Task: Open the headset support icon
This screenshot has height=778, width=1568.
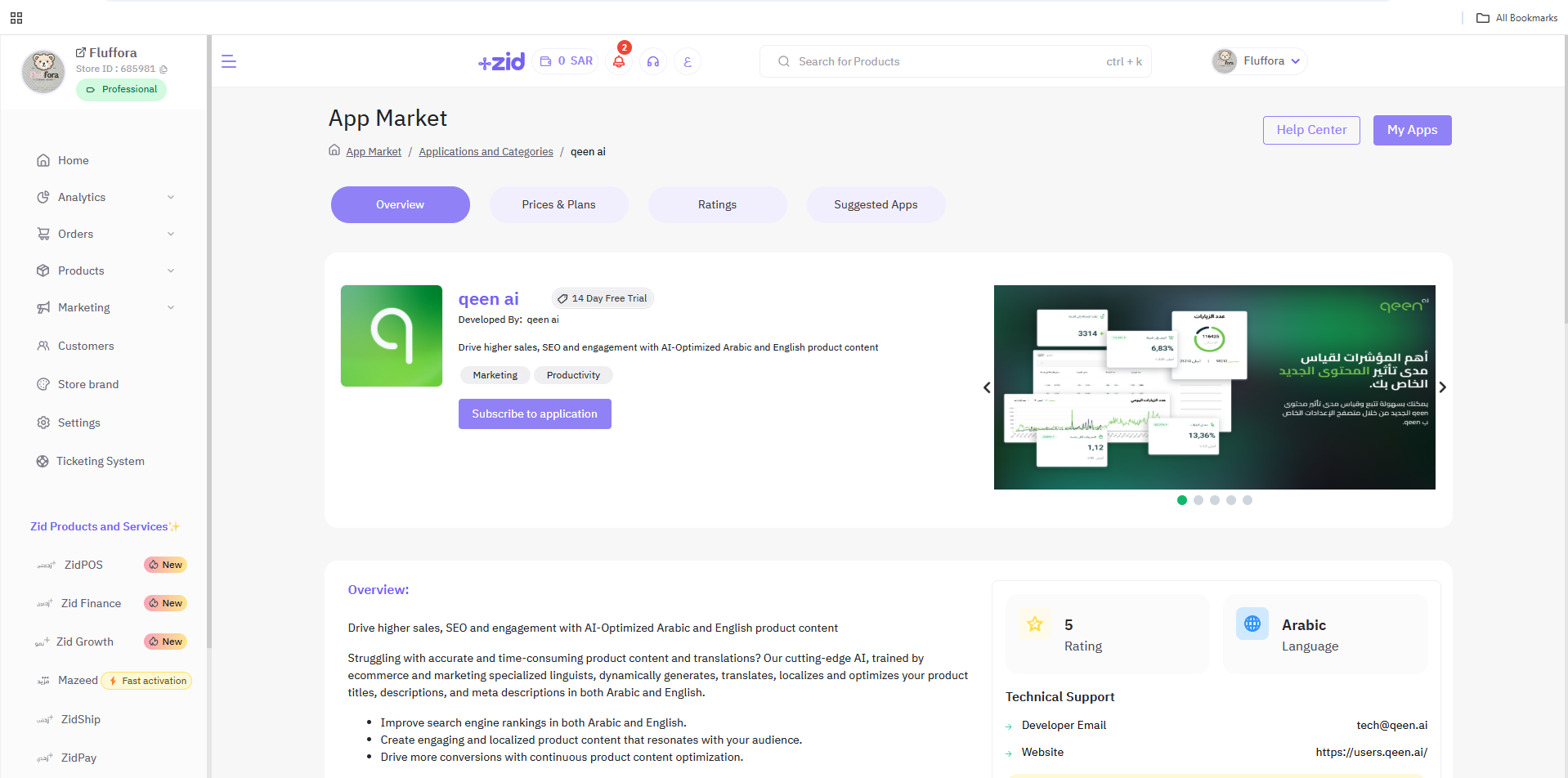Action: [x=653, y=61]
